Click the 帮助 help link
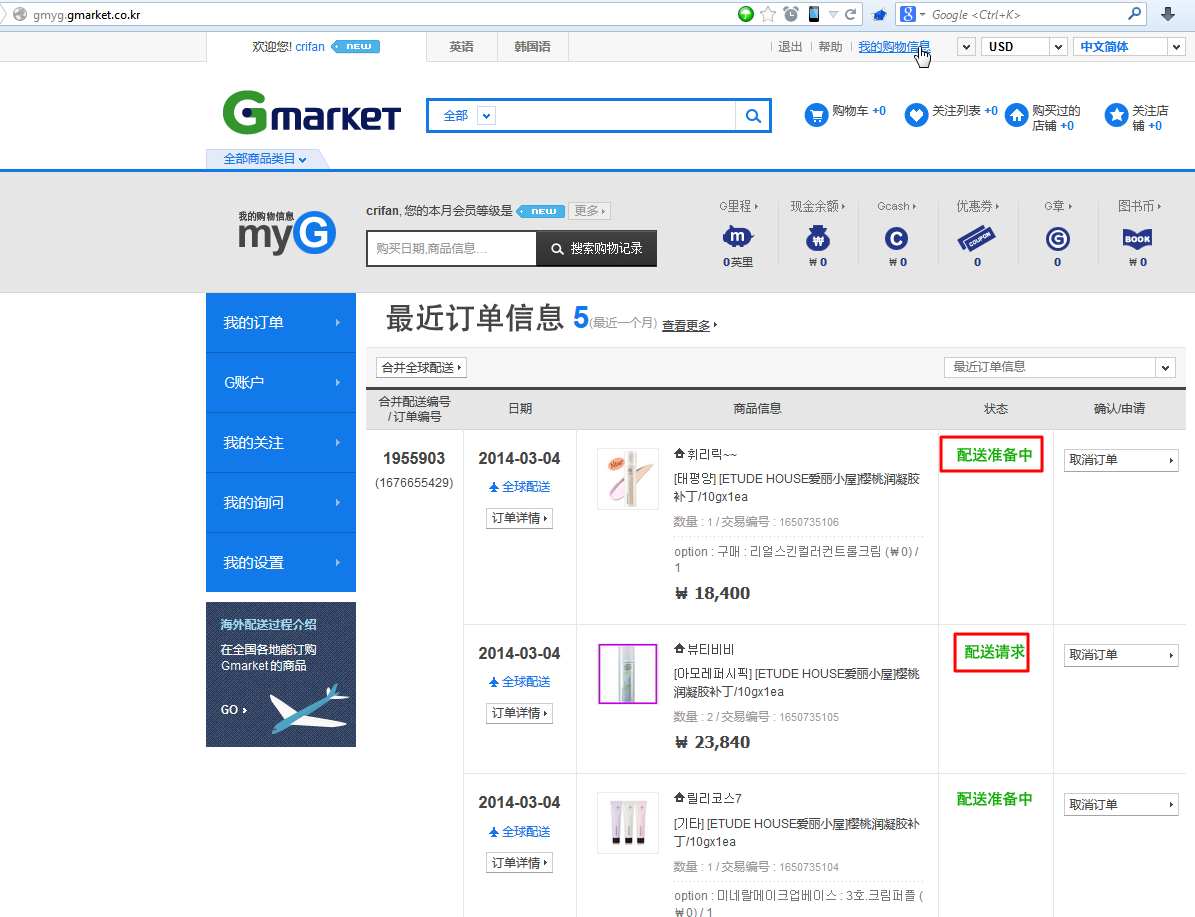The image size is (1195, 917). click(x=830, y=46)
